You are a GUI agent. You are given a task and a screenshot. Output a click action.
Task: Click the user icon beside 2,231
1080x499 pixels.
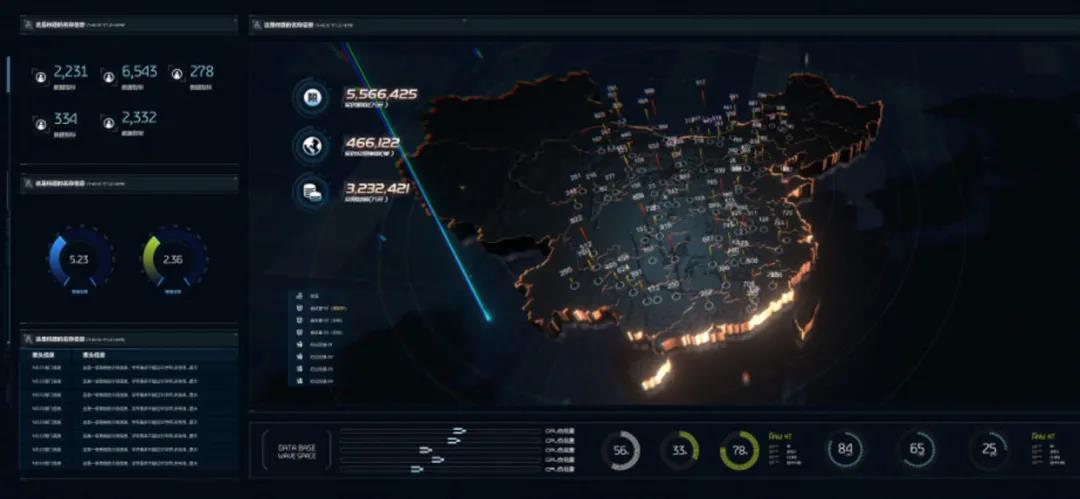41,76
